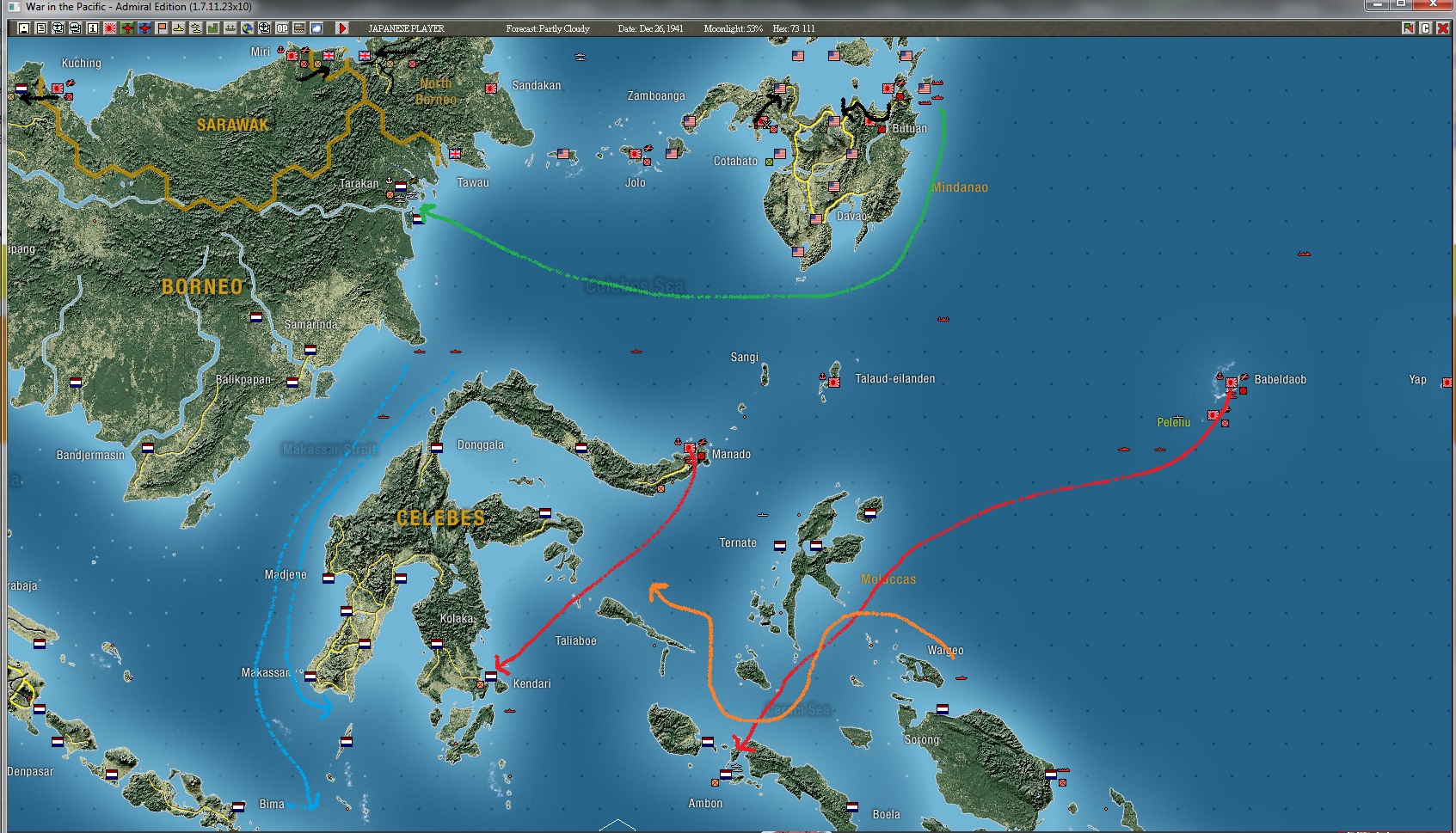Select the Japanese base icon at Peleliu
Image resolution: width=1456 pixels, height=833 pixels.
(1213, 415)
